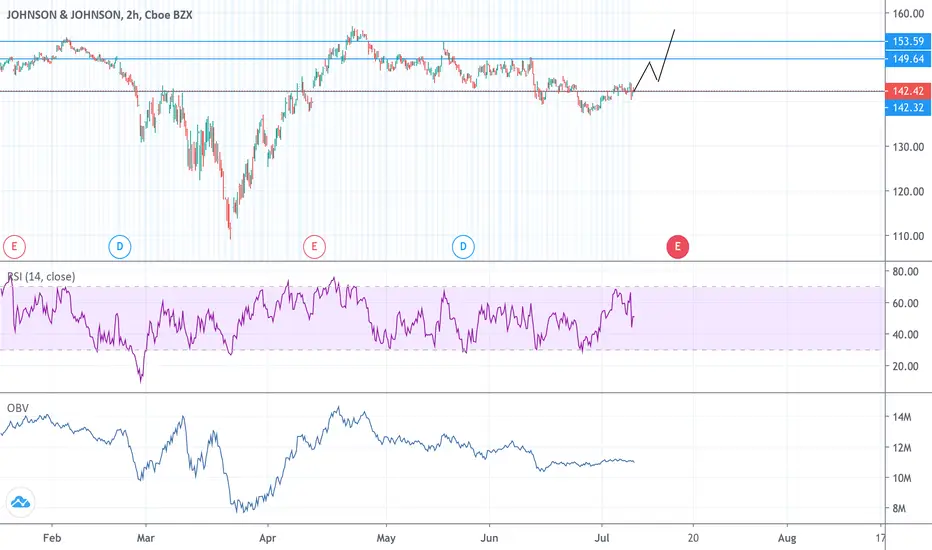The height and width of the screenshot is (550, 932).
Task: Click the May date on time axis
Action: click(386, 538)
